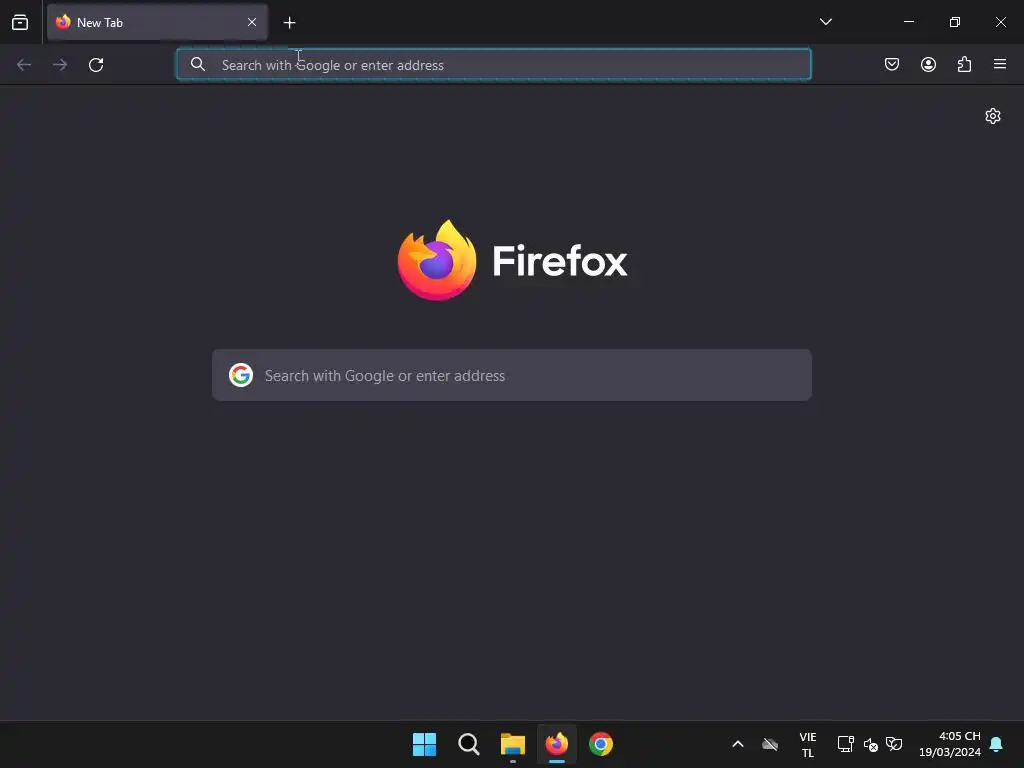Viewport: 1024px width, 768px height.
Task: Open the Windows Start menu
Action: pos(424,744)
